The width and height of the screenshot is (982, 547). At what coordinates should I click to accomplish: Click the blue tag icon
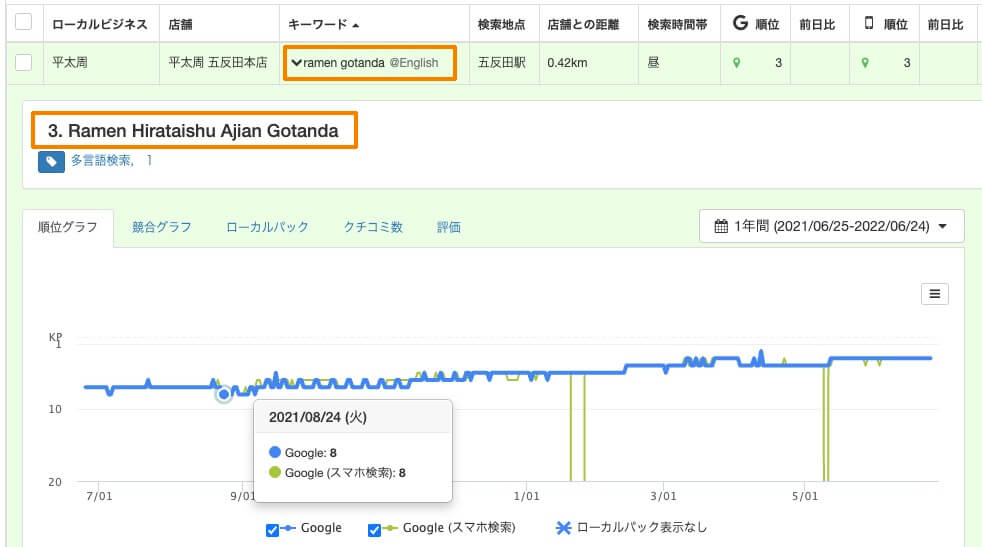51,162
